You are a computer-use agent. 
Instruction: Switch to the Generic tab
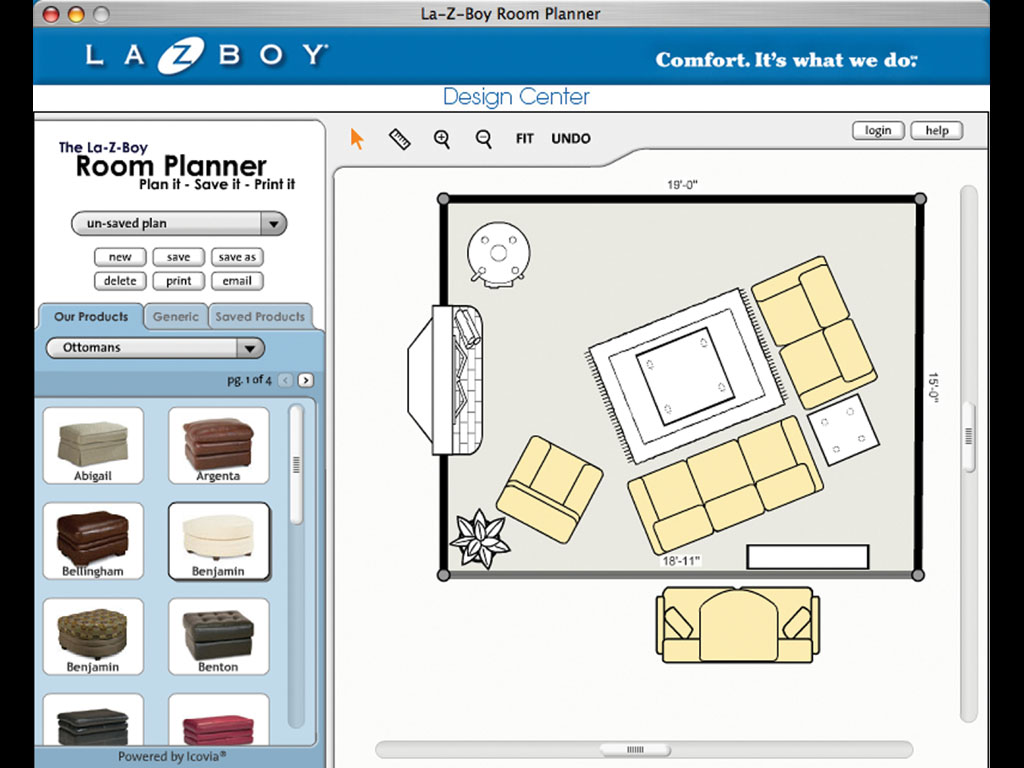[x=176, y=317]
